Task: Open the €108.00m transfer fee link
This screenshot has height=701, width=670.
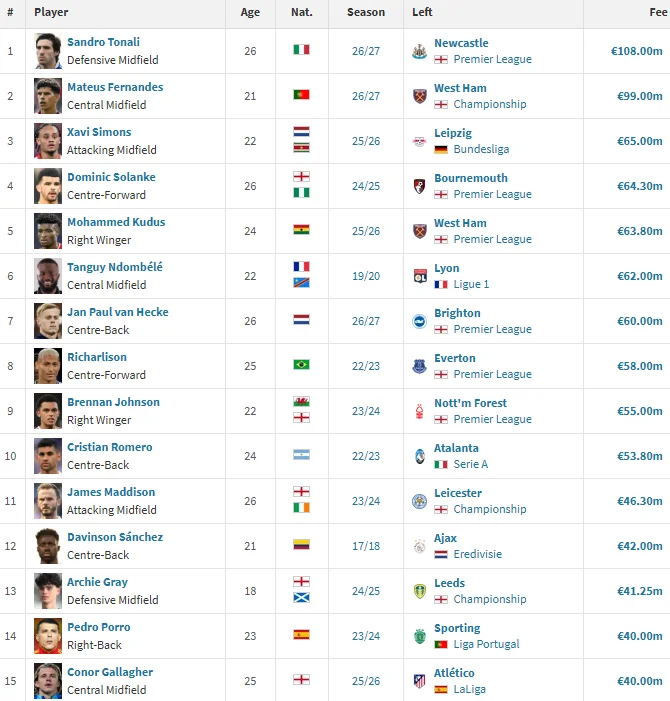Action: point(636,51)
